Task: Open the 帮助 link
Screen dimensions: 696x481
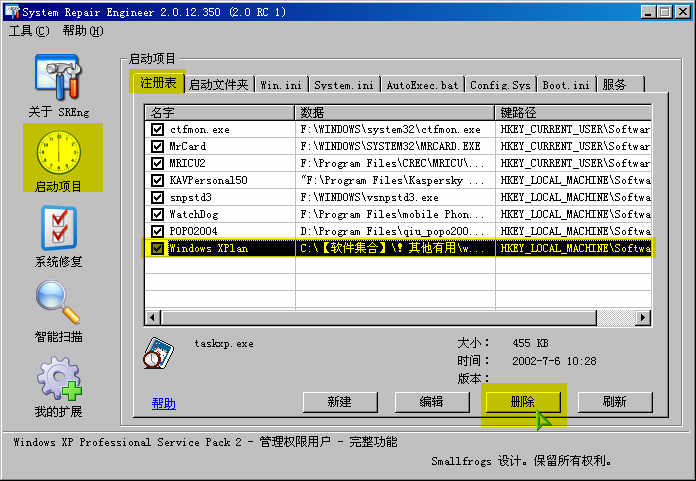Action: pyautogui.click(x=163, y=403)
